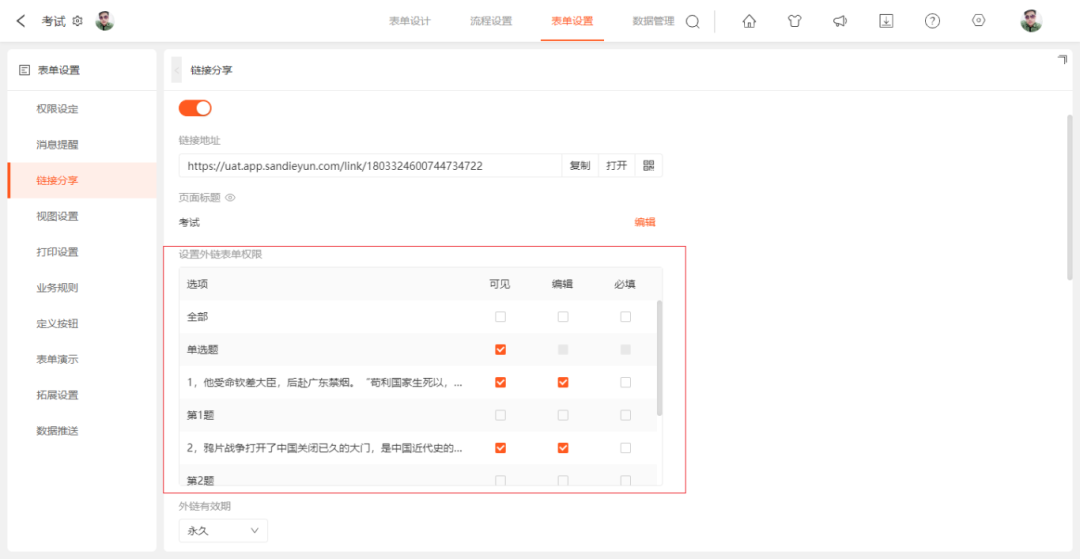Copy the share link with 复制
The height and width of the screenshot is (559, 1080).
tap(580, 165)
